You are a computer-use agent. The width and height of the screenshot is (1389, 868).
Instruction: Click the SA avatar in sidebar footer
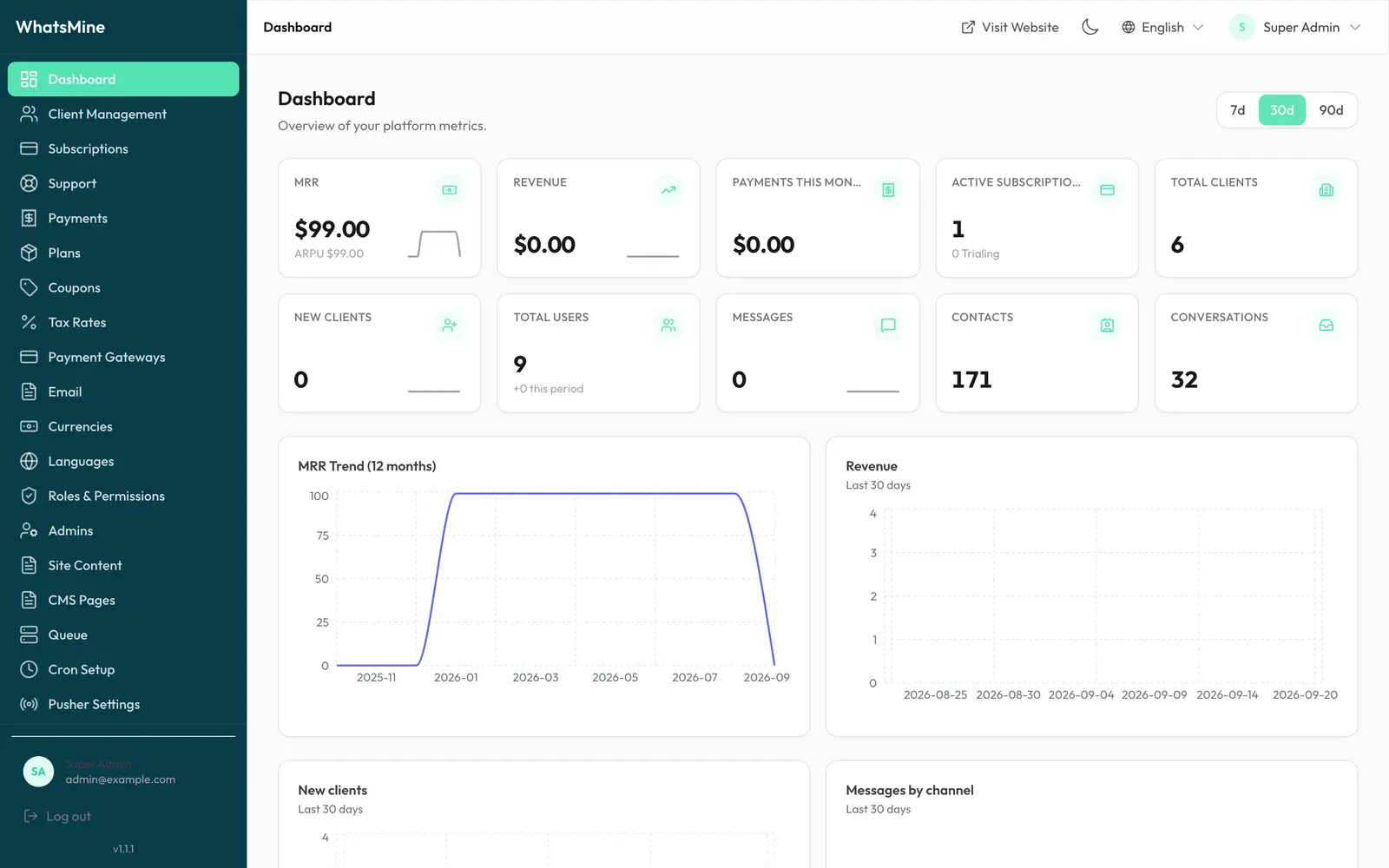(x=38, y=771)
